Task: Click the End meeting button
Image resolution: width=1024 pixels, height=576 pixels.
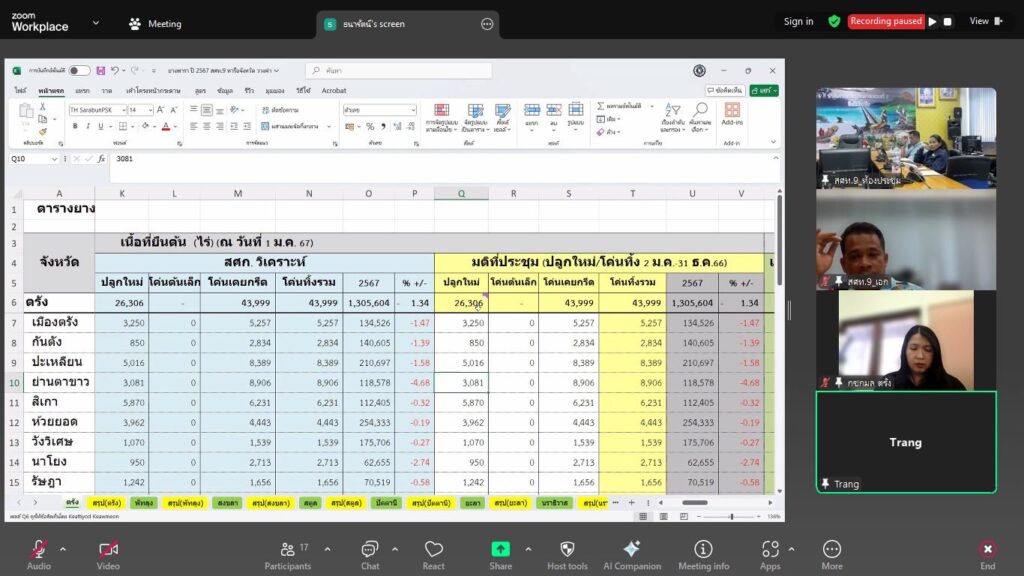Action: pyautogui.click(x=987, y=549)
